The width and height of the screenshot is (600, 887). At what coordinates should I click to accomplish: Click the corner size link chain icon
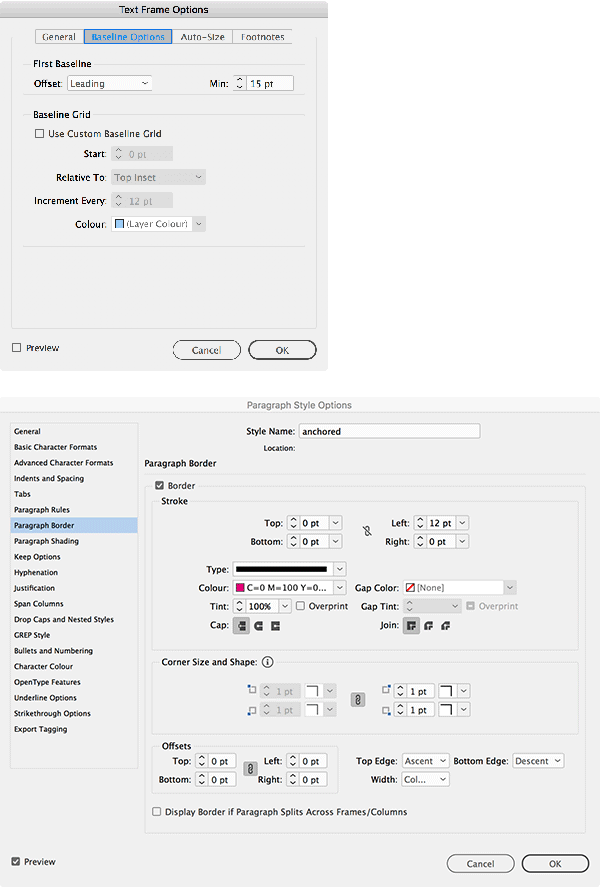355,700
